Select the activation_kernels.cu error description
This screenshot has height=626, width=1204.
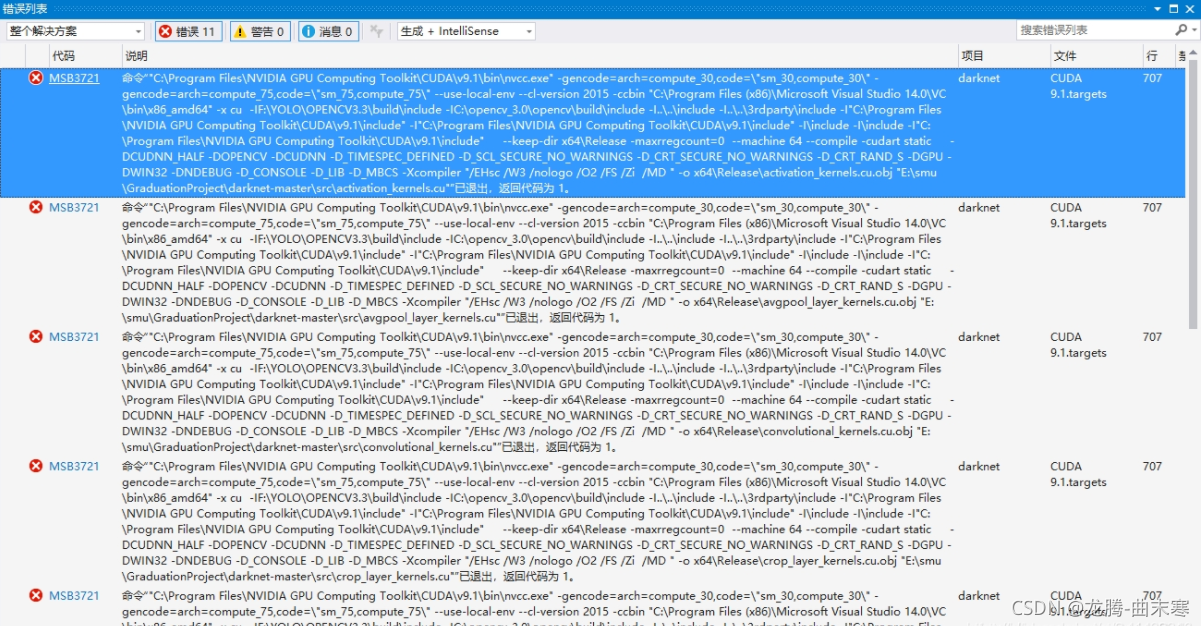pos(537,133)
